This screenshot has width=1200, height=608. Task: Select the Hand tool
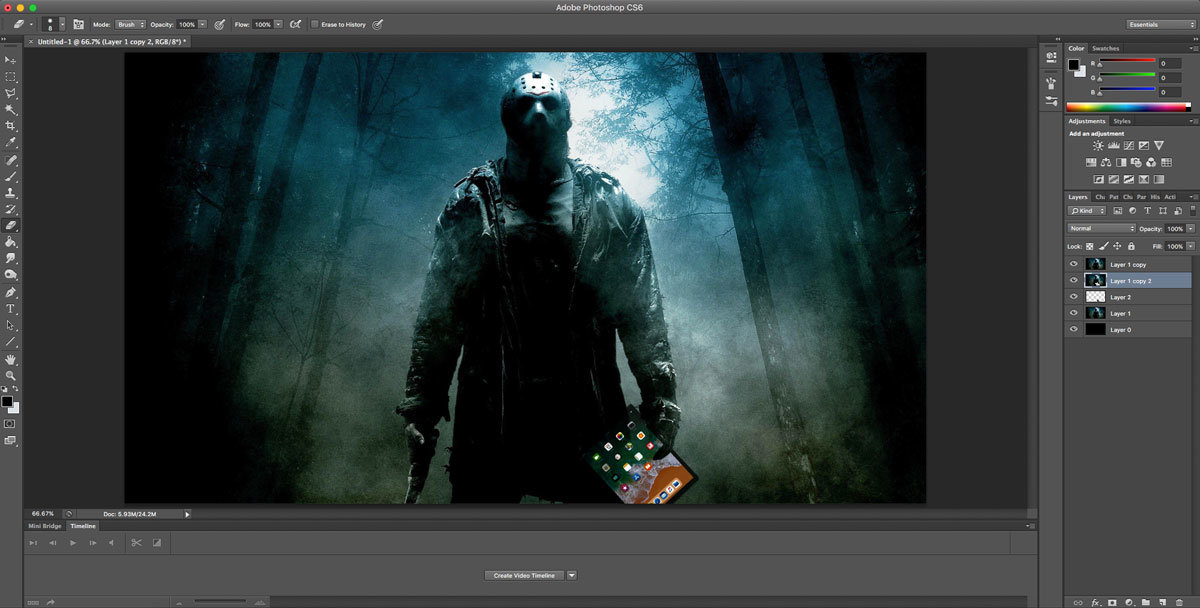11,358
